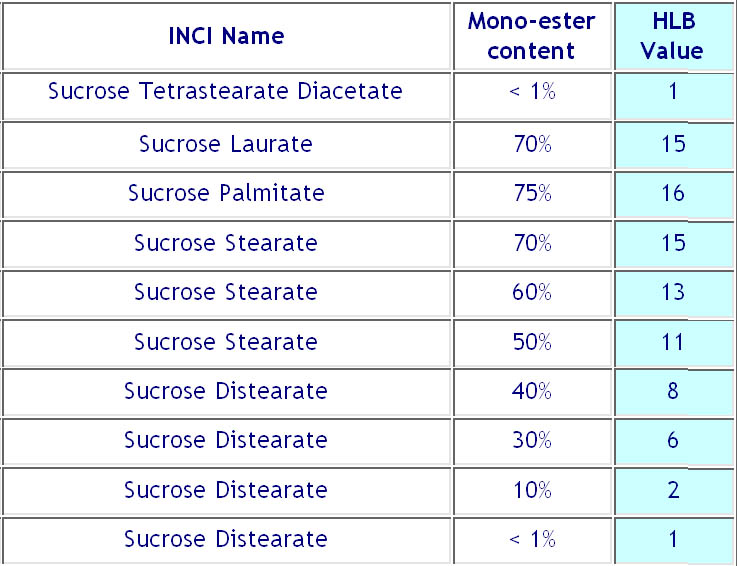Select the HLB value 16 cell
Image resolution: width=737 pixels, height=566 pixels.
tap(673, 193)
